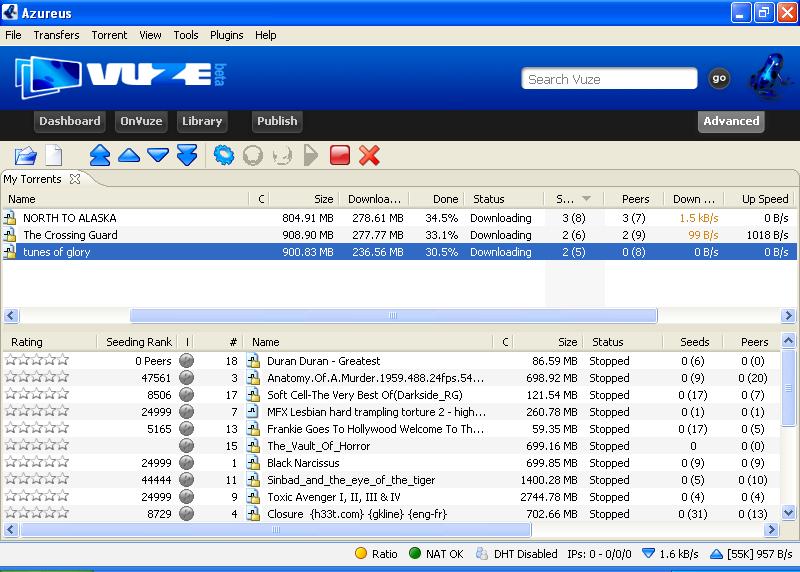This screenshot has width=800, height=572.
Task: Click in the Search Vuze field
Action: [x=609, y=79]
